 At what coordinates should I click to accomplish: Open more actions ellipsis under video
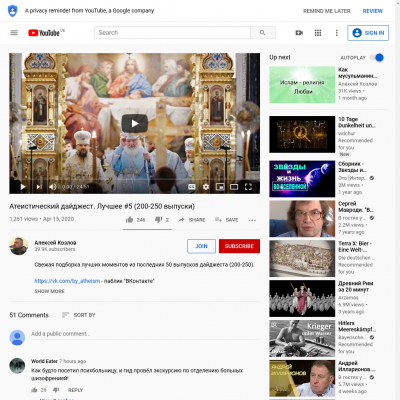tap(252, 220)
